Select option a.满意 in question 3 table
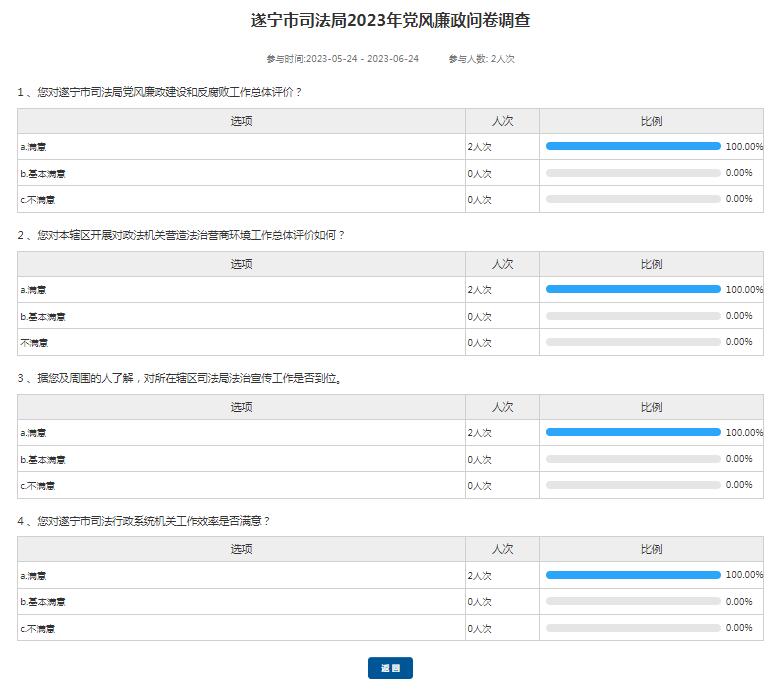This screenshot has height=690, width=779. pos(33,433)
